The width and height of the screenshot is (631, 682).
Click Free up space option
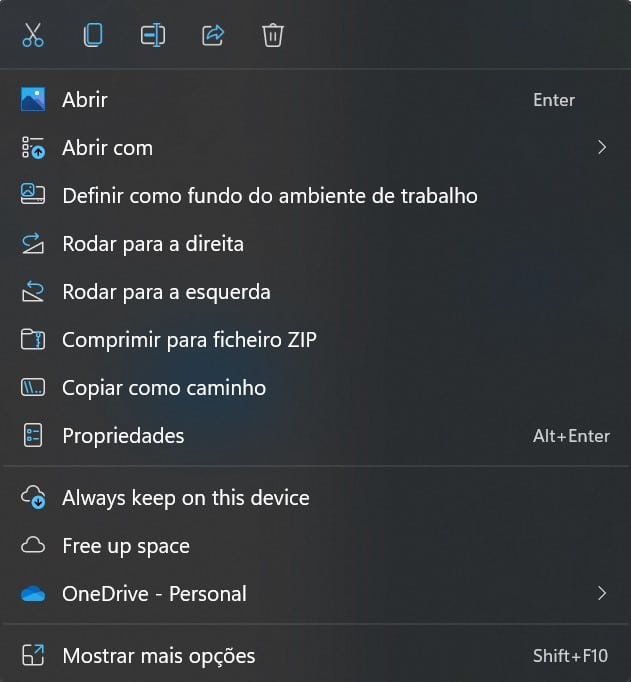(125, 546)
